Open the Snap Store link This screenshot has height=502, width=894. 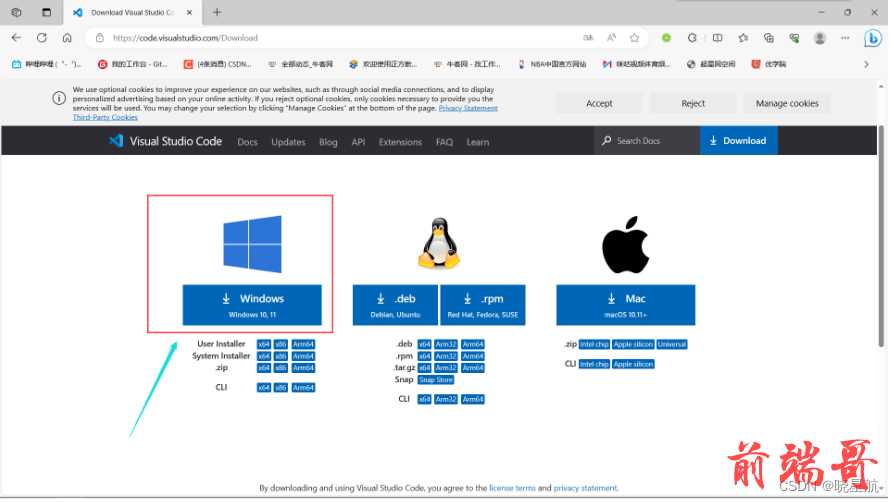click(436, 380)
